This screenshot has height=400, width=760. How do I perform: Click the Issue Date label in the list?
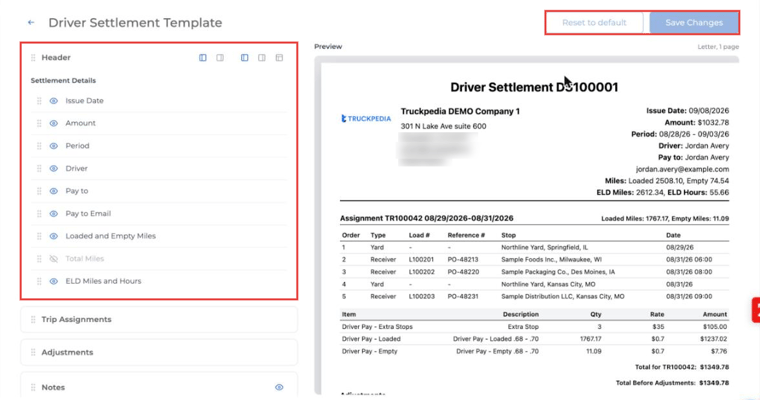pos(84,101)
